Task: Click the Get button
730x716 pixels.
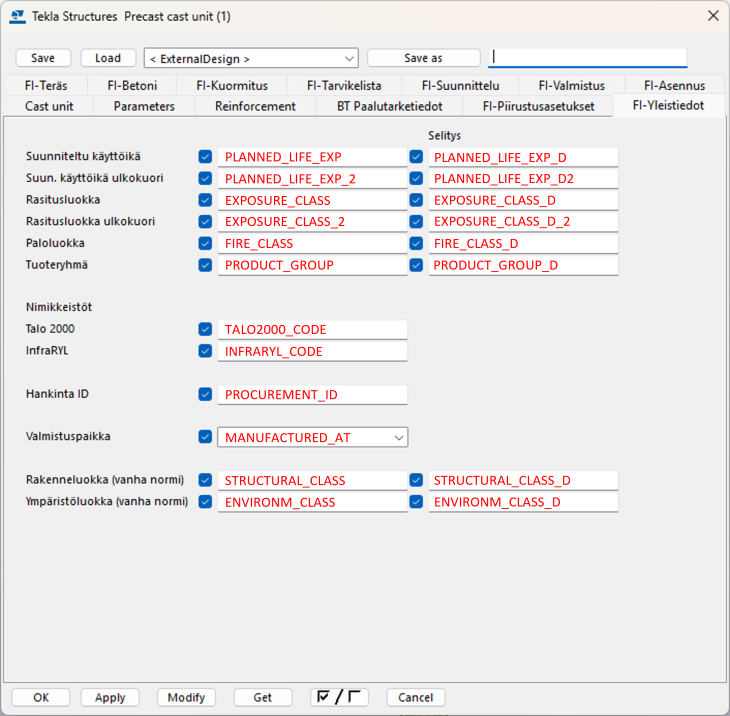Action: pos(263,697)
